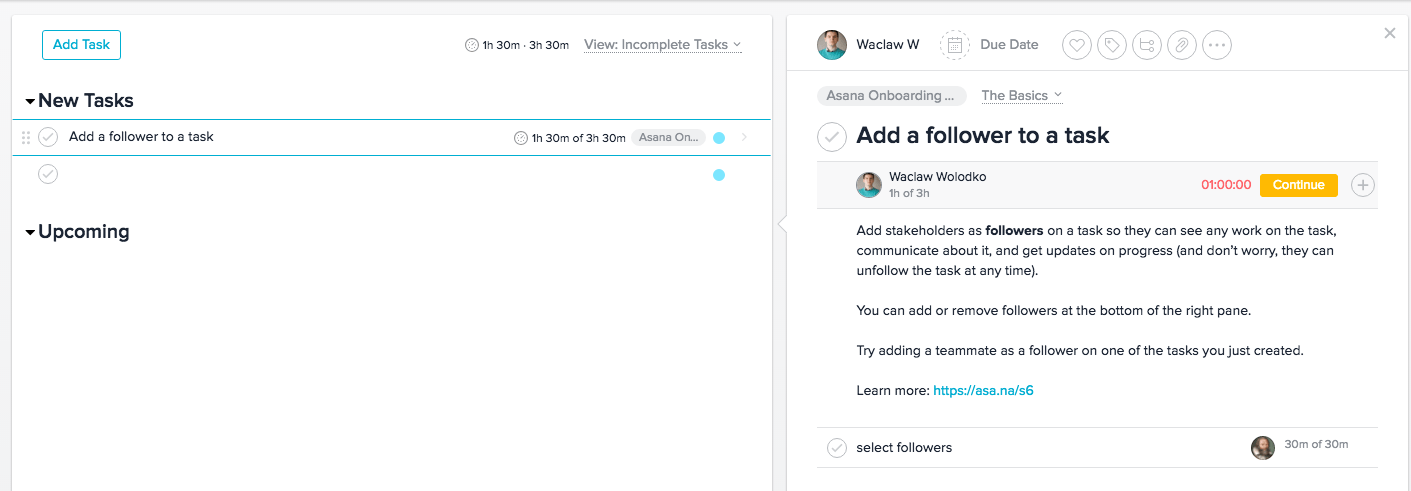Click drag handle on the task row
This screenshot has height=491, width=1411.
(26, 138)
